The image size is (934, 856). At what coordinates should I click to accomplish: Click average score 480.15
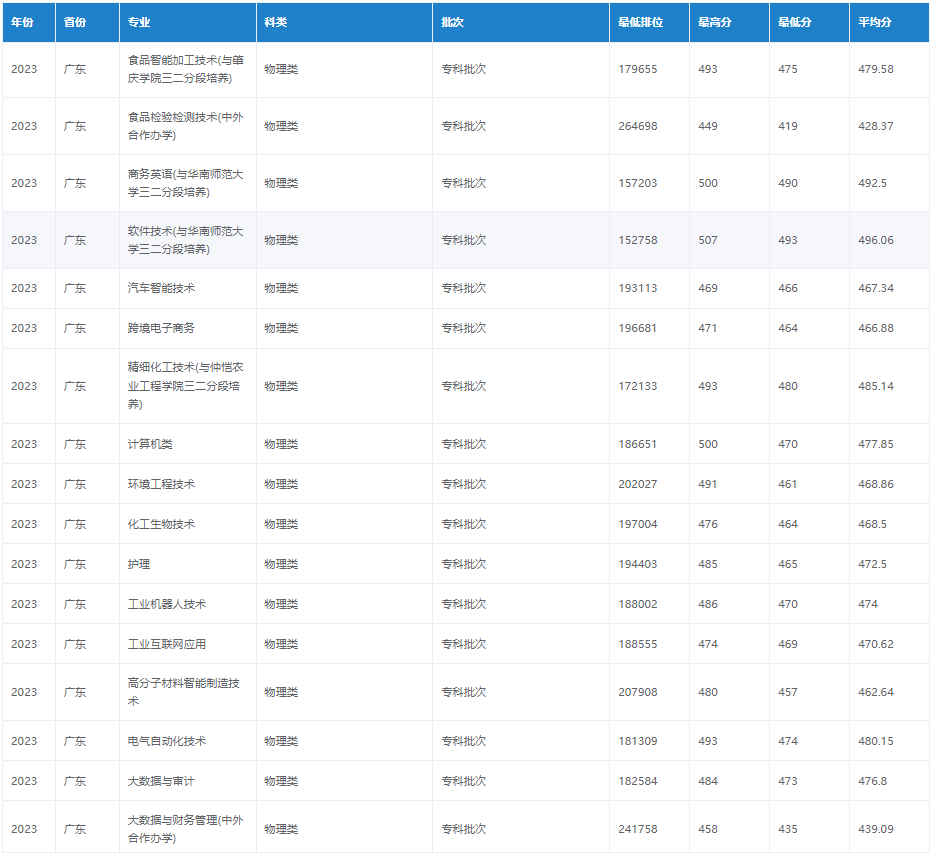click(x=876, y=741)
